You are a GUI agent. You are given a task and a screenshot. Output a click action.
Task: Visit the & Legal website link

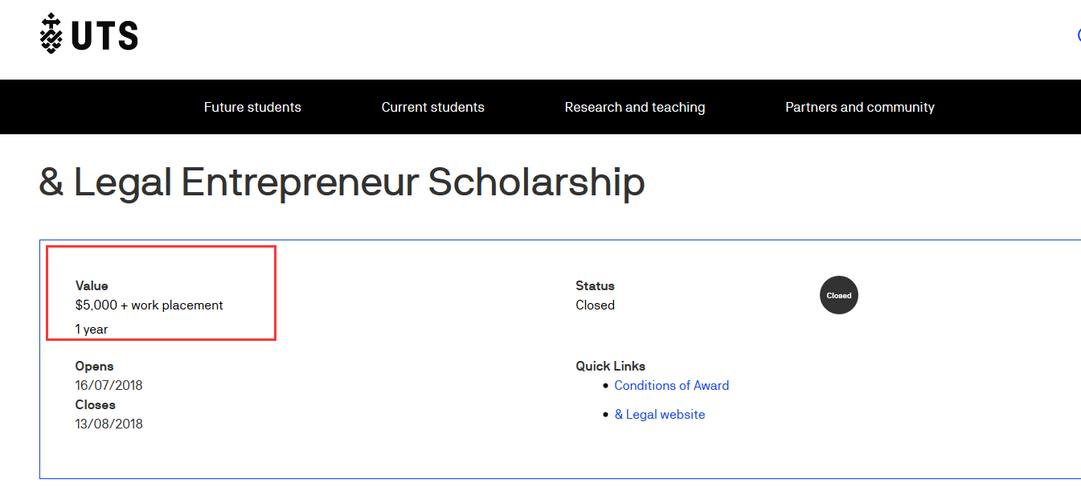[659, 414]
